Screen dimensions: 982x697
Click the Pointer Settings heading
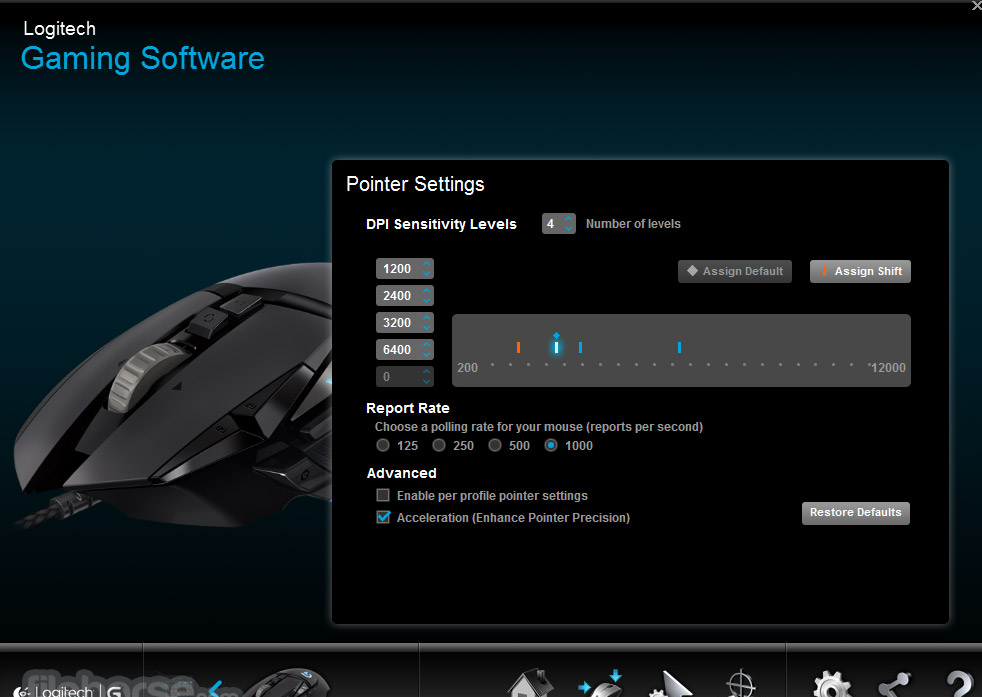pyautogui.click(x=415, y=184)
